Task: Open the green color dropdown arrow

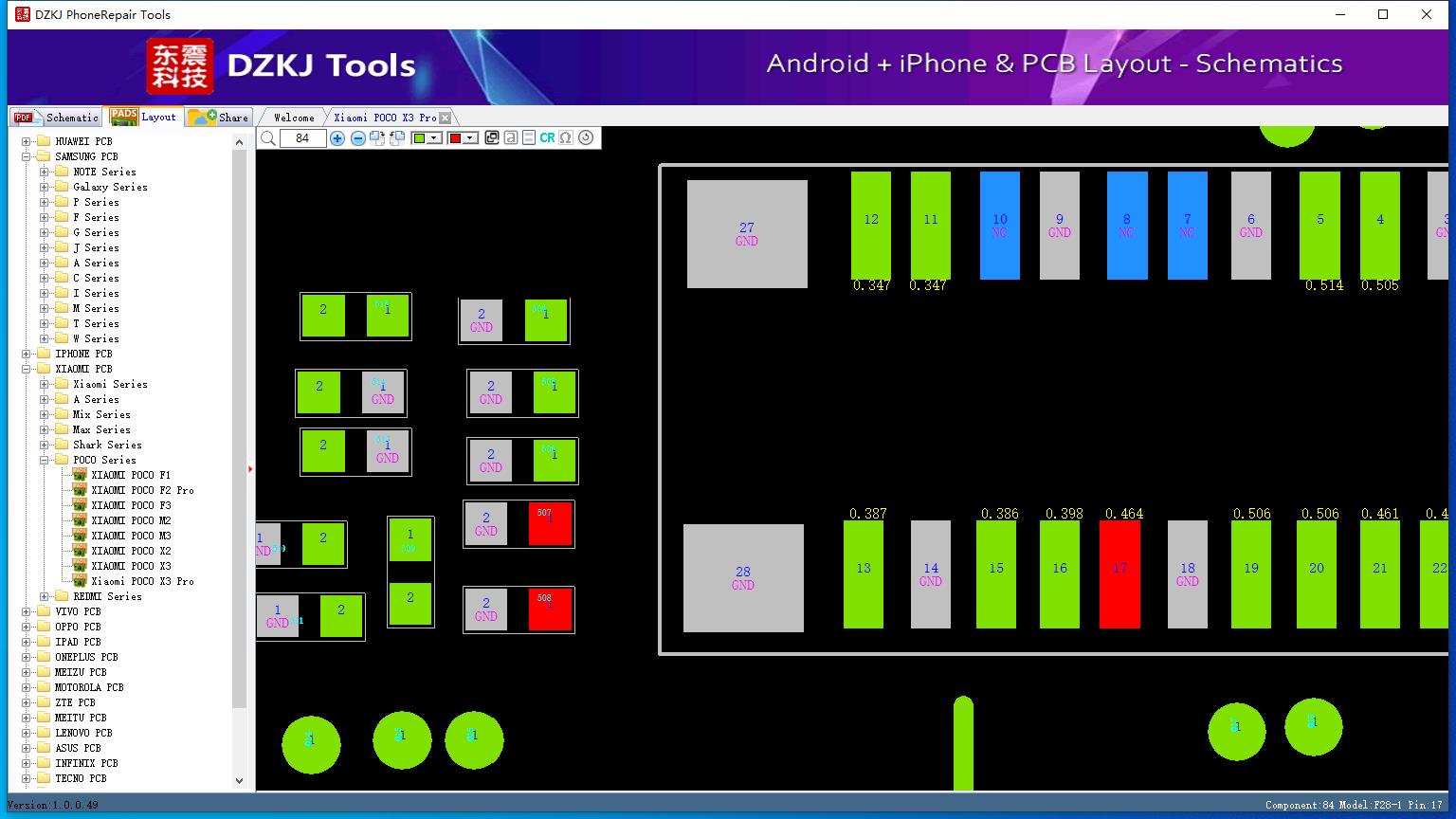Action: (x=435, y=138)
